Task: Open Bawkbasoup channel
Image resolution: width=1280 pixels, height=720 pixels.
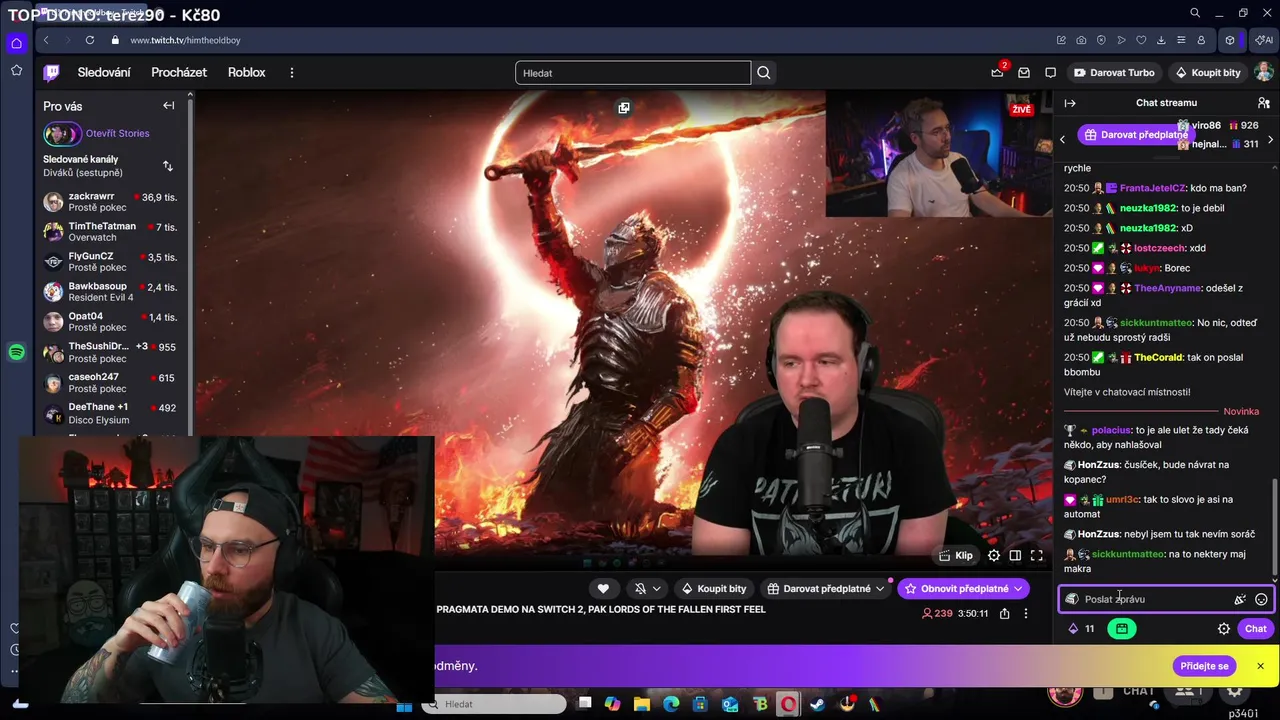Action: 110,292
